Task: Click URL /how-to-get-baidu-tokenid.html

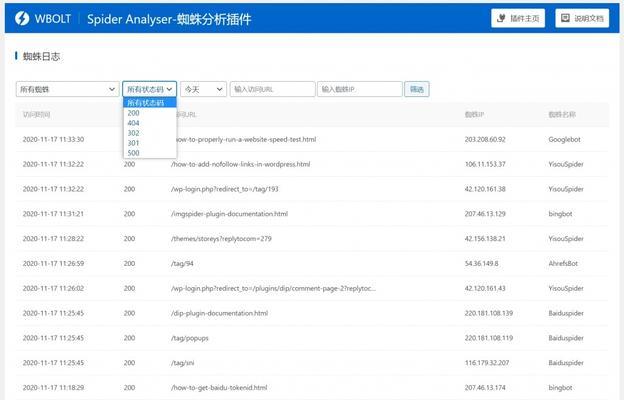Action: [x=219, y=388]
